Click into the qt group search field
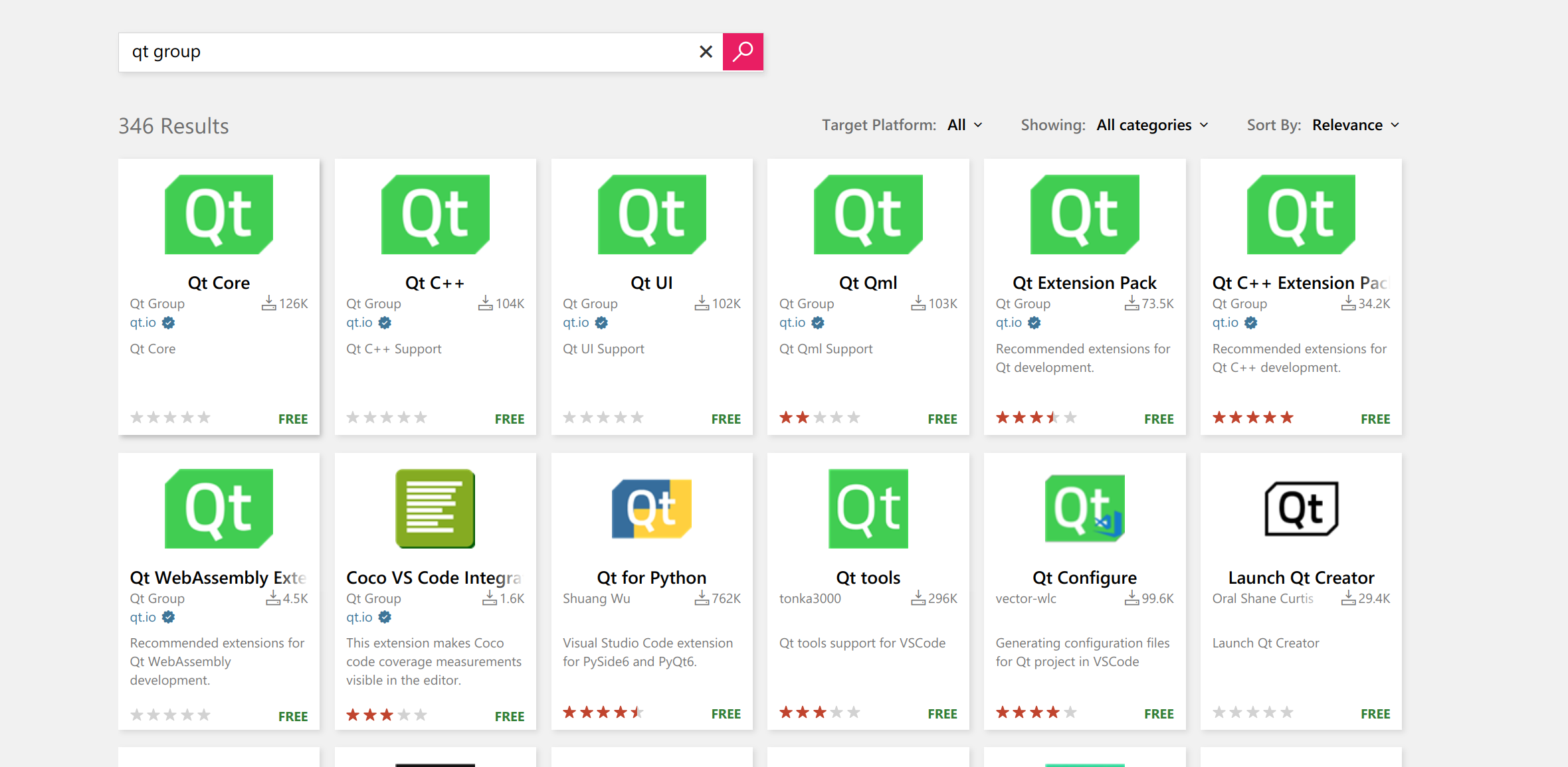This screenshot has width=1568, height=767. [405, 52]
